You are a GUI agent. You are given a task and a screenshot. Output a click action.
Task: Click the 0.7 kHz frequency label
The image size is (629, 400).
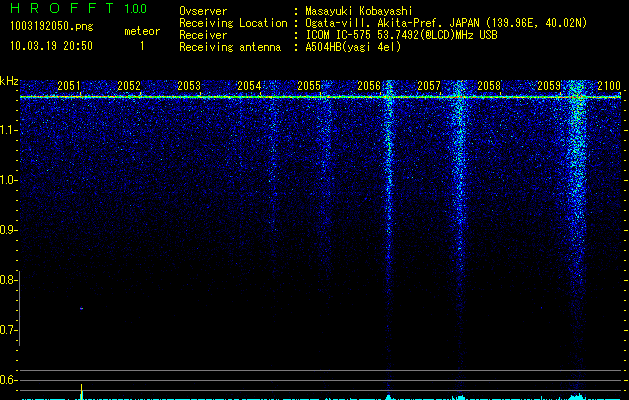[8, 330]
